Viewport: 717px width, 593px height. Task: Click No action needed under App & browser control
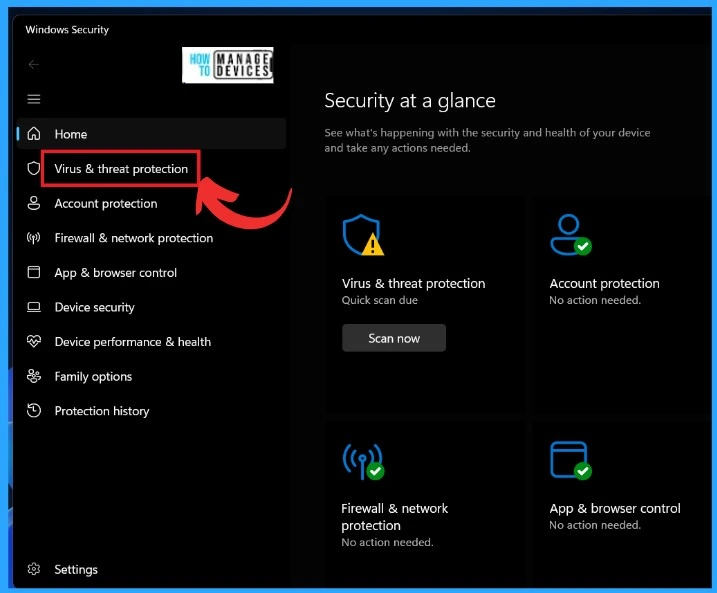pos(595,525)
